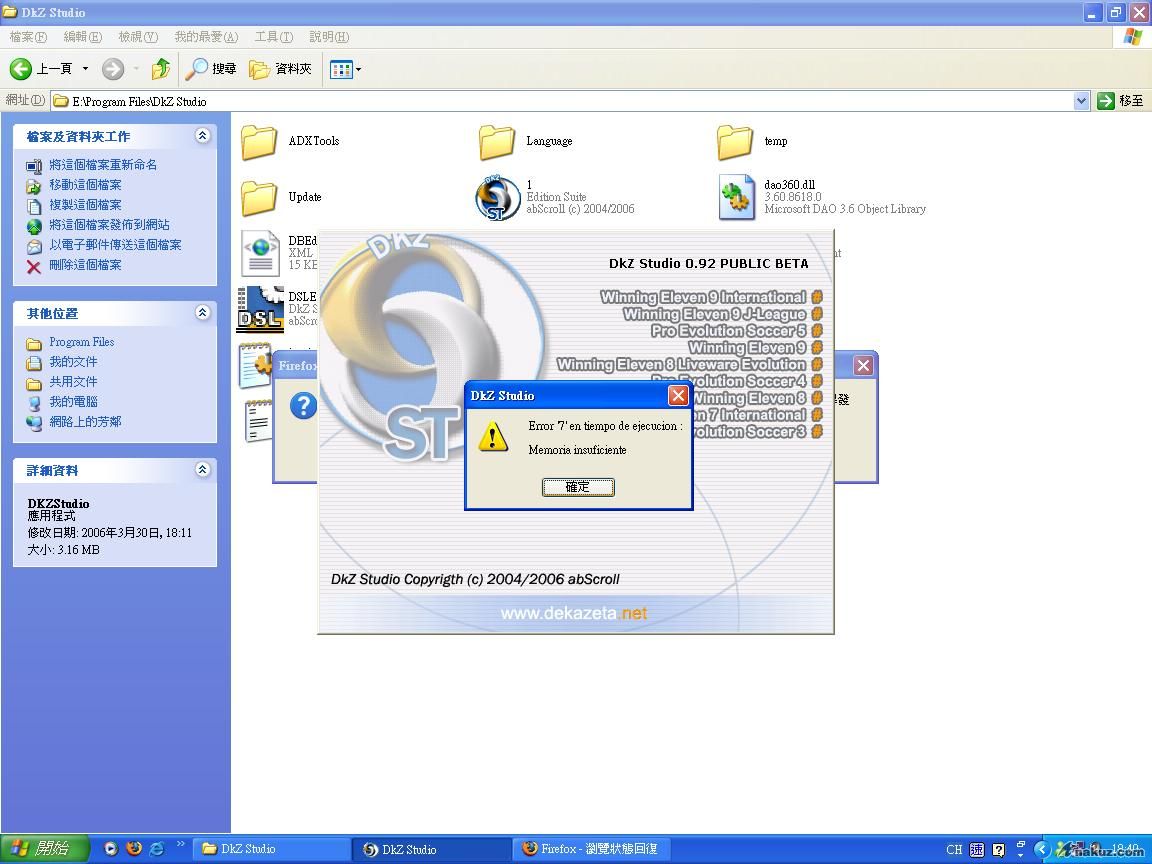Open the 說明(H) menu
The width and height of the screenshot is (1152, 864).
coord(329,37)
